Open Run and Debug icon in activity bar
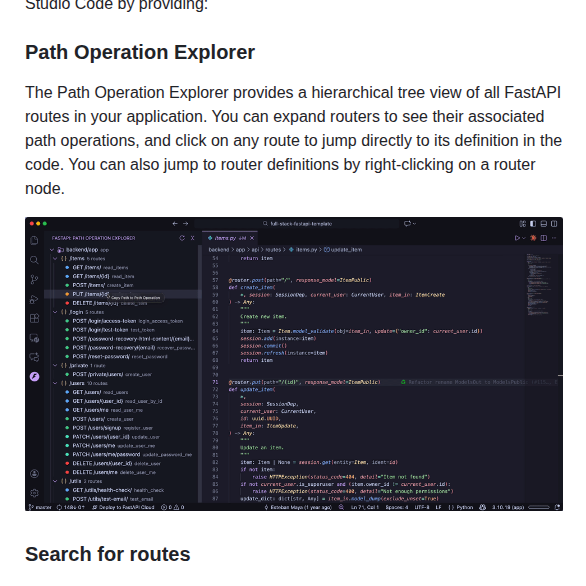Image resolution: width=586 pixels, height=586 pixels. tap(34, 299)
